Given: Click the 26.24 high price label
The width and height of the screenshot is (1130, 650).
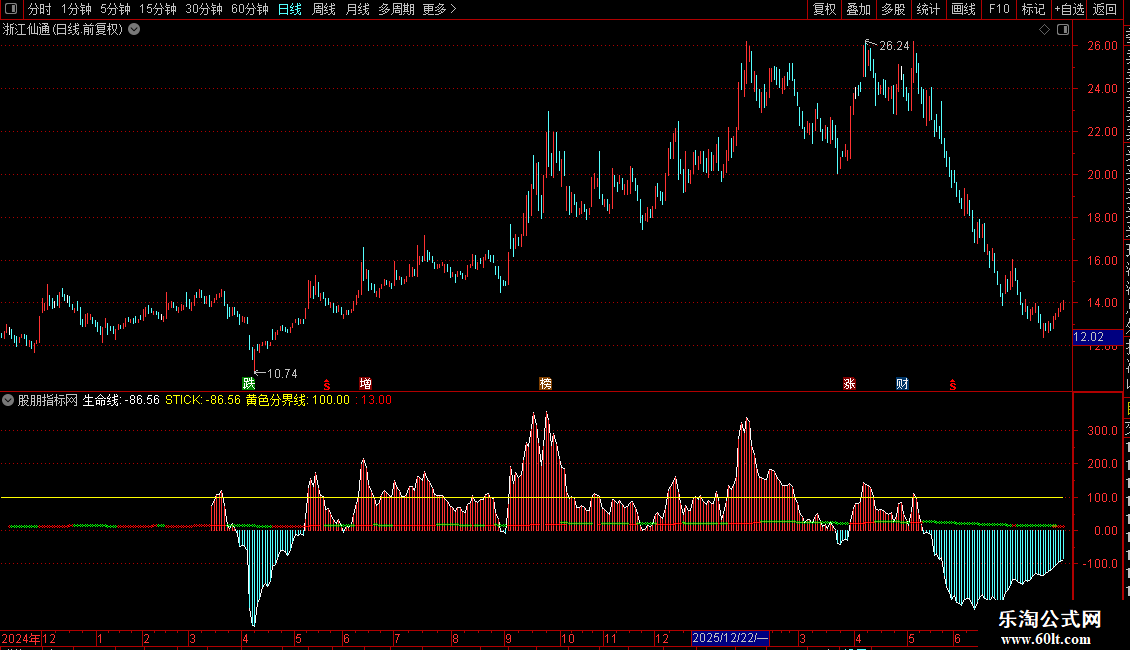Looking at the screenshot, I should click(894, 46).
